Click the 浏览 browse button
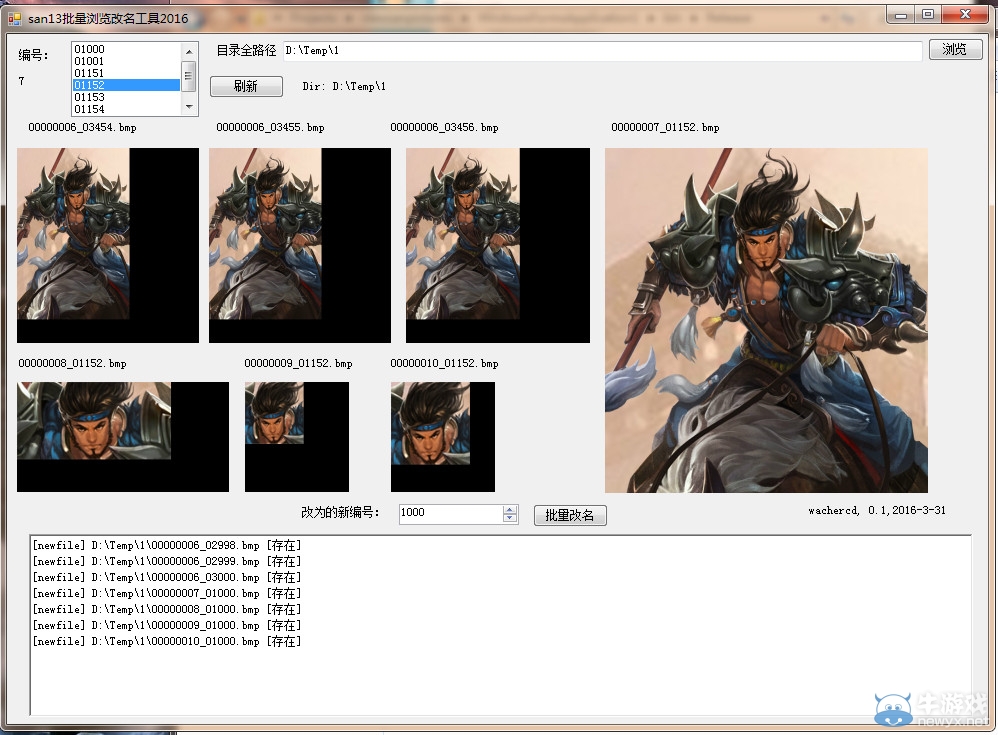The height and width of the screenshot is (735, 998). (x=955, y=49)
